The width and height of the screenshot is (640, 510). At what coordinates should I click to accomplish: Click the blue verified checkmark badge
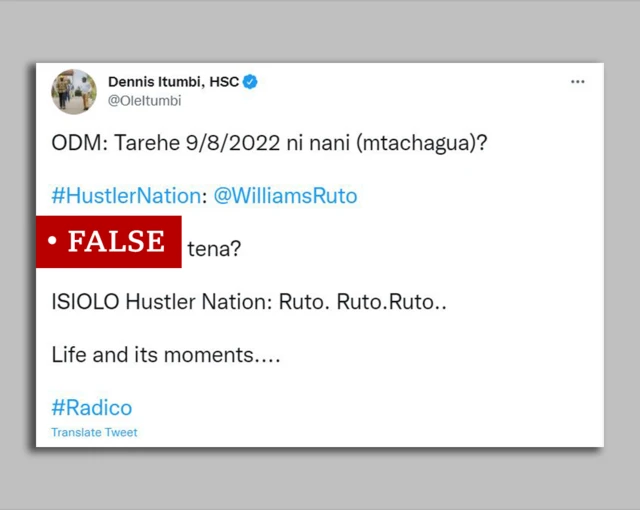click(250, 82)
